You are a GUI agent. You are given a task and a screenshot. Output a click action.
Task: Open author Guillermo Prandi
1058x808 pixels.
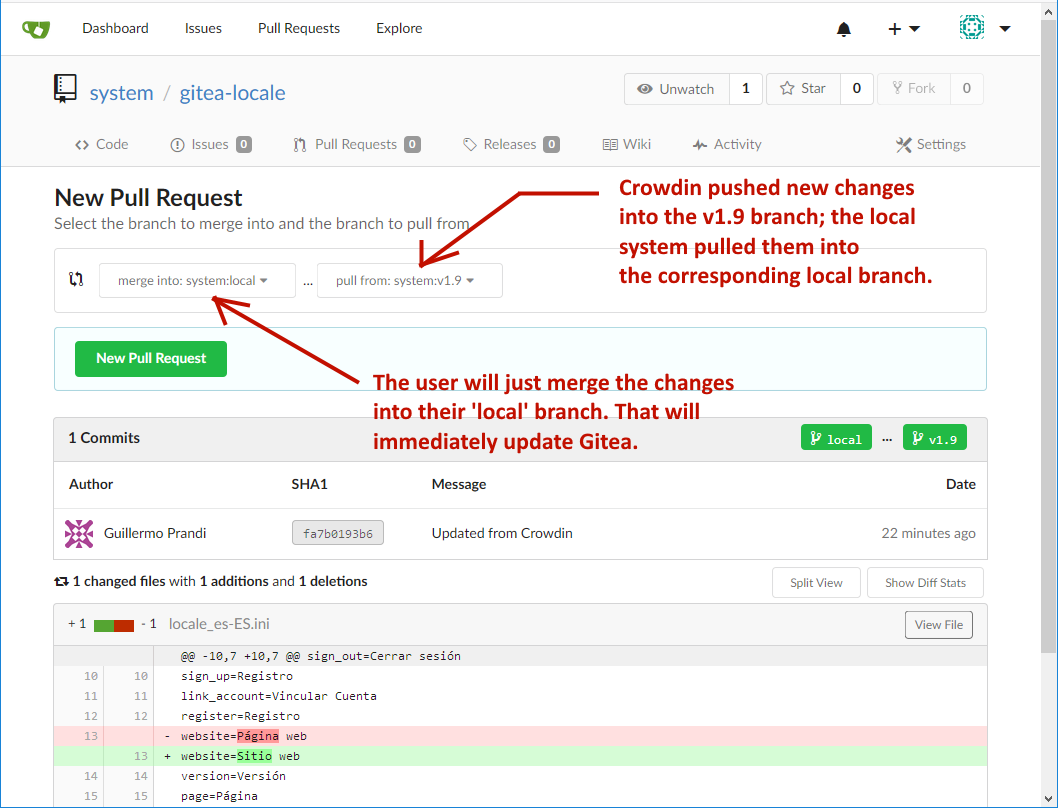[155, 533]
